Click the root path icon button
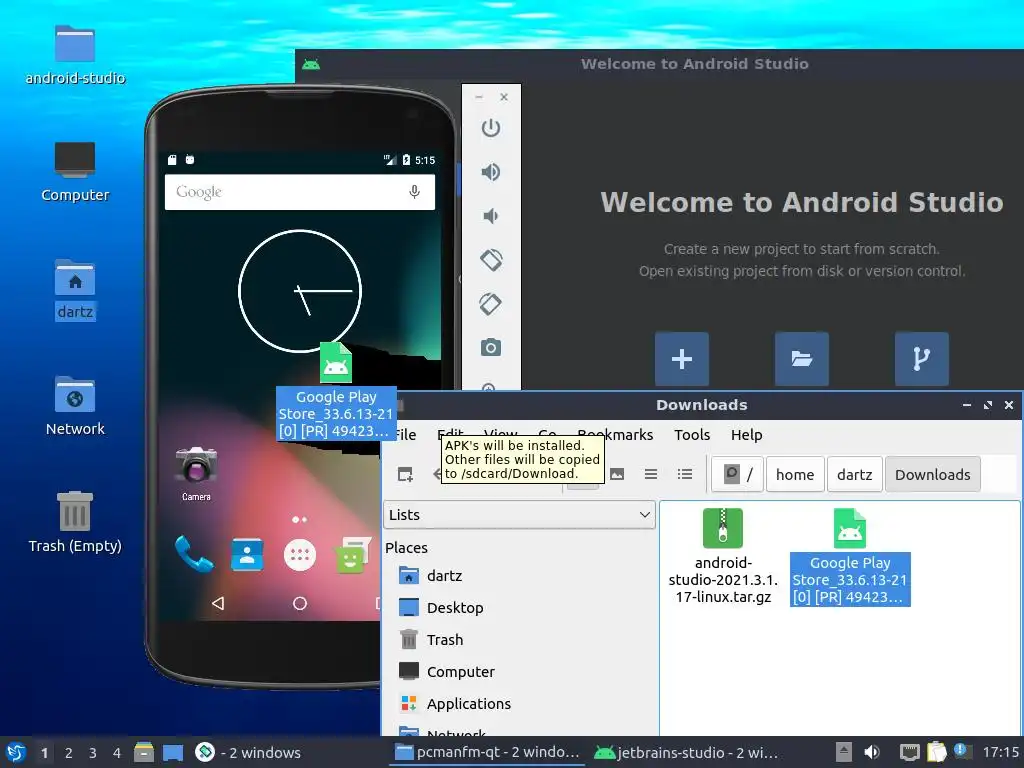 738,474
